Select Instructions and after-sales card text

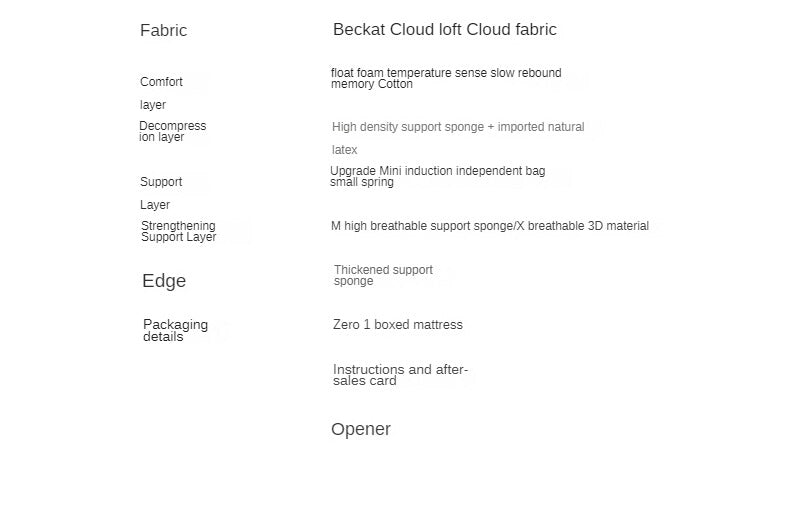pos(399,375)
